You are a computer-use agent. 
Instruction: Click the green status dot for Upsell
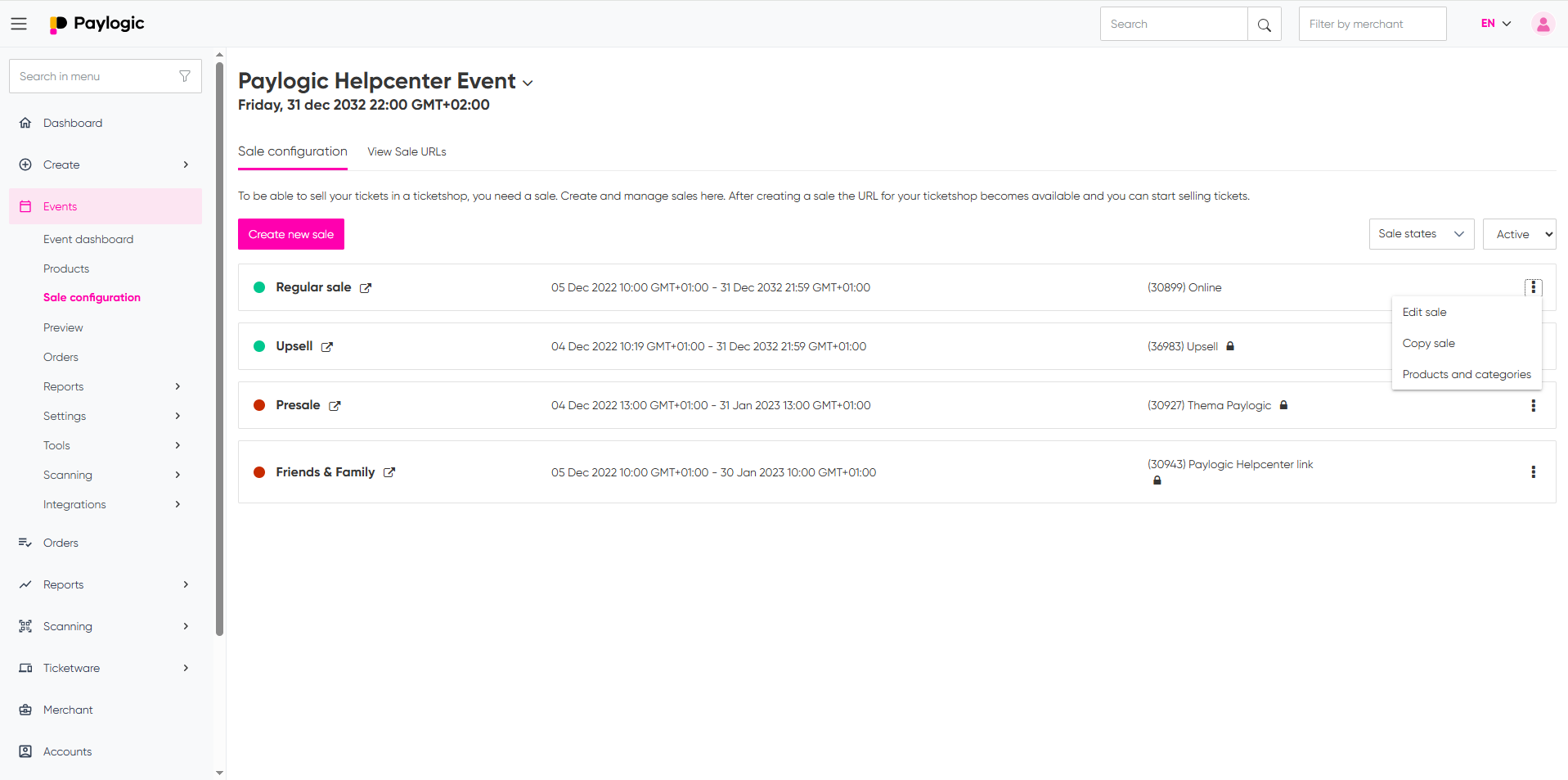pos(259,346)
